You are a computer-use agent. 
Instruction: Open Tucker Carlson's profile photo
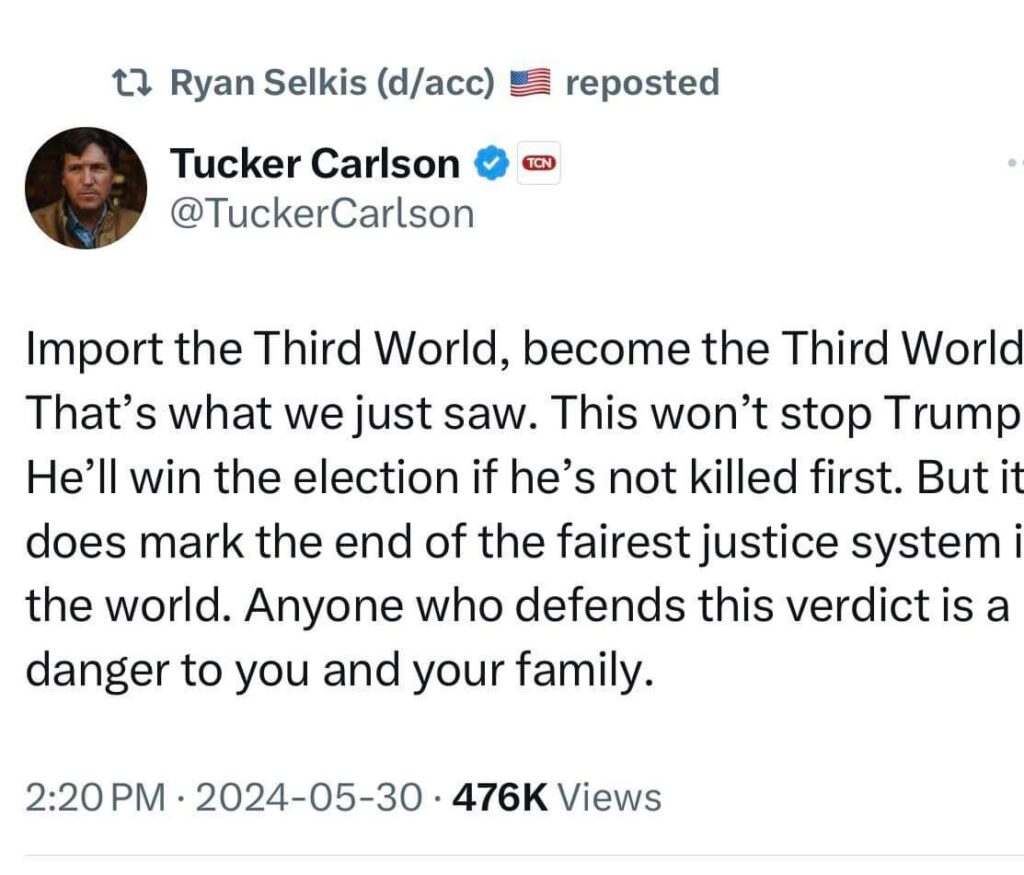tap(86, 187)
